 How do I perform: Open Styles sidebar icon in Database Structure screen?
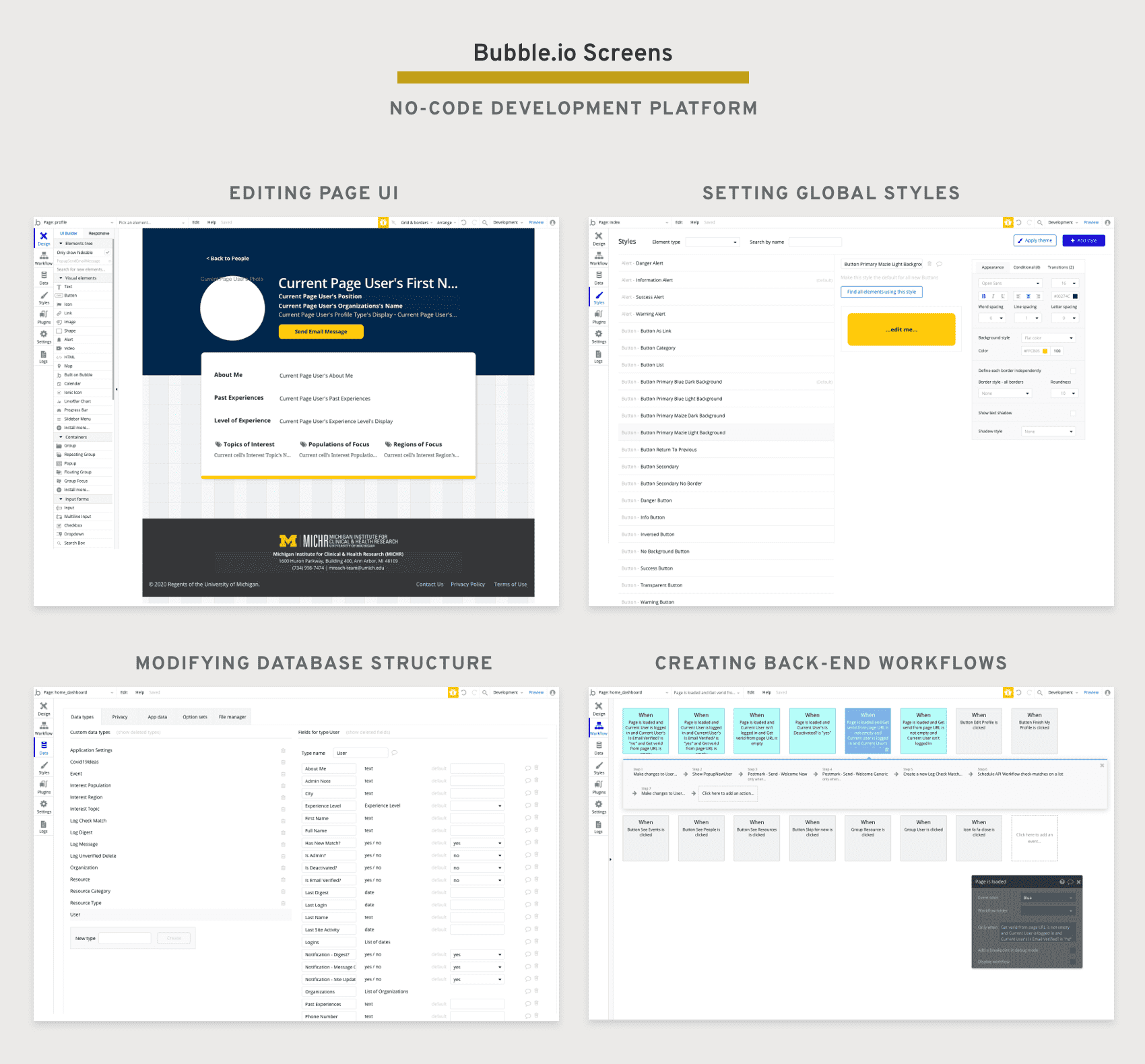pyautogui.click(x=44, y=767)
